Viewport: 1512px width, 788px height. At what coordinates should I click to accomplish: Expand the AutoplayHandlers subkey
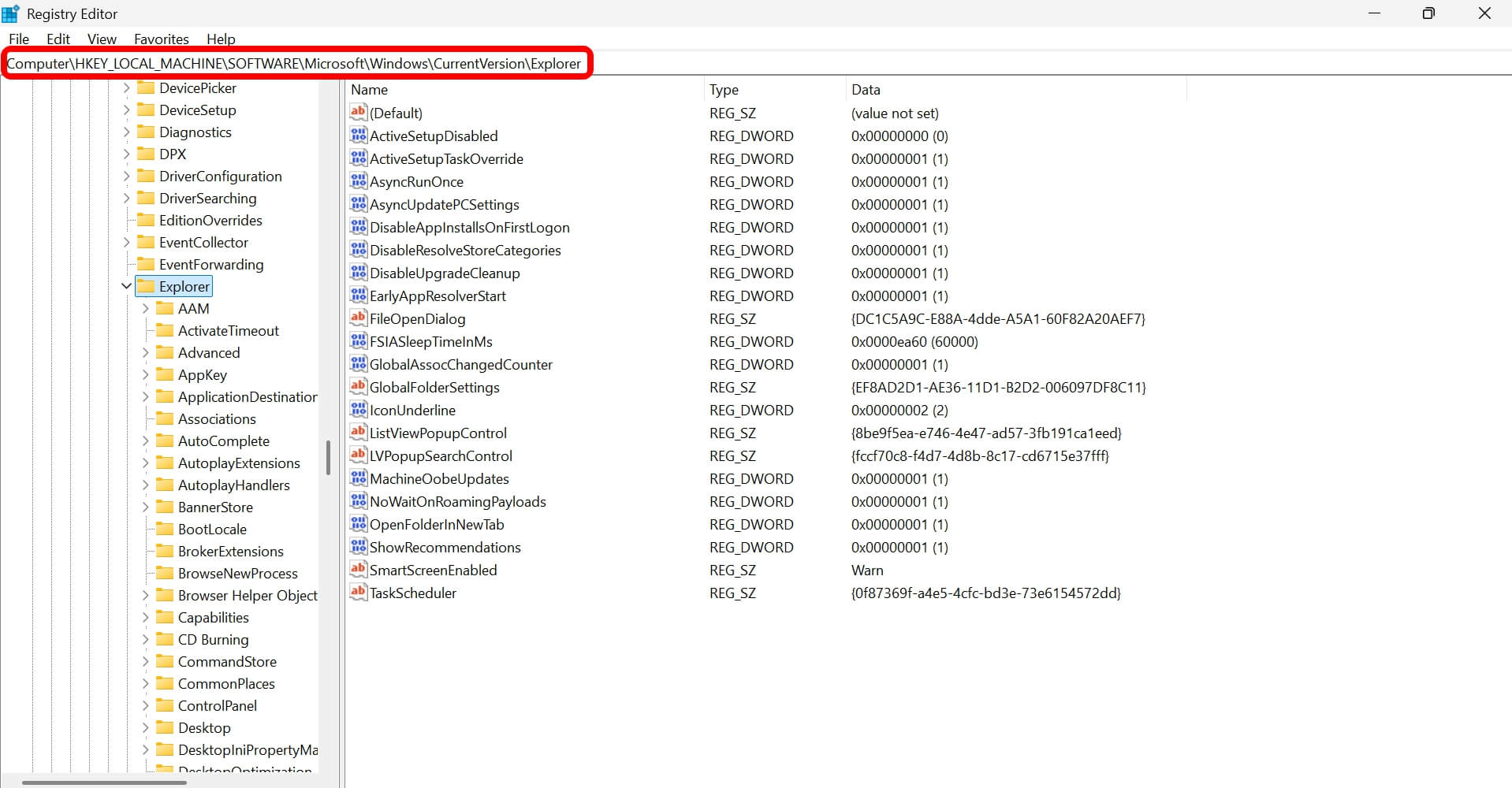point(145,485)
